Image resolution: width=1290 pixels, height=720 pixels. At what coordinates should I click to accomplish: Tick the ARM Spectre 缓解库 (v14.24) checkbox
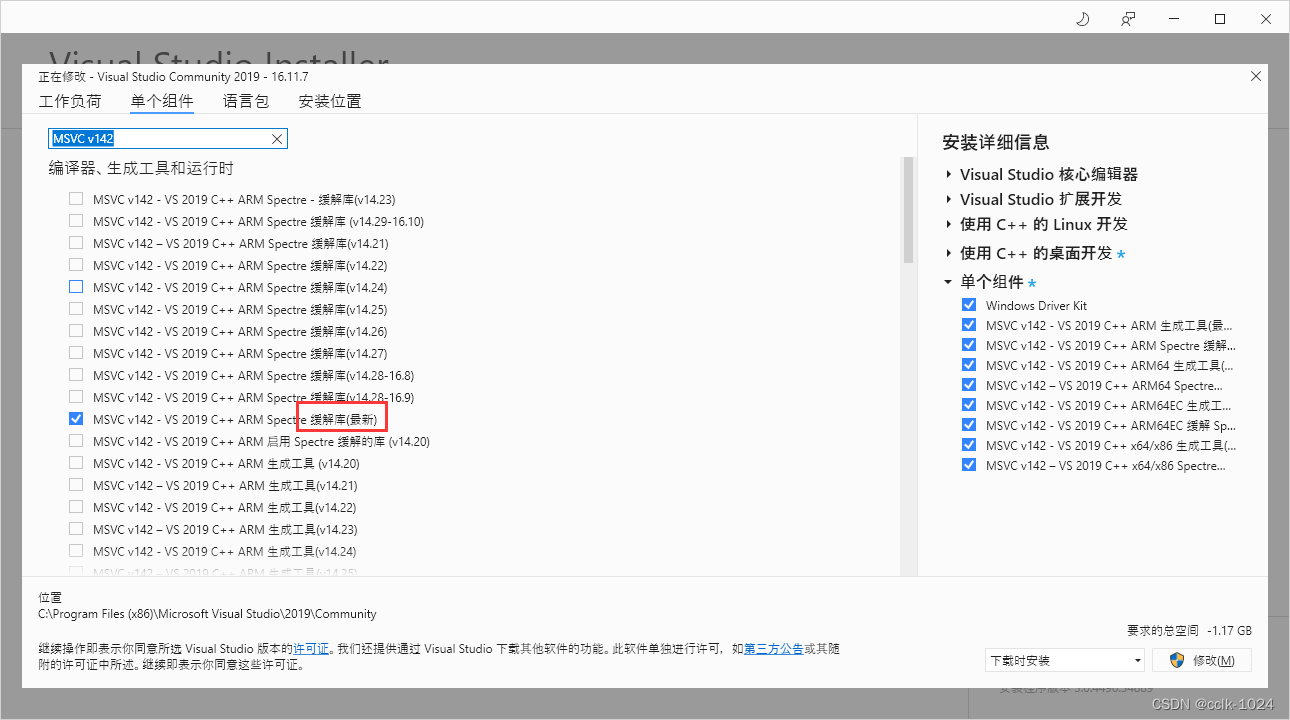[x=76, y=287]
